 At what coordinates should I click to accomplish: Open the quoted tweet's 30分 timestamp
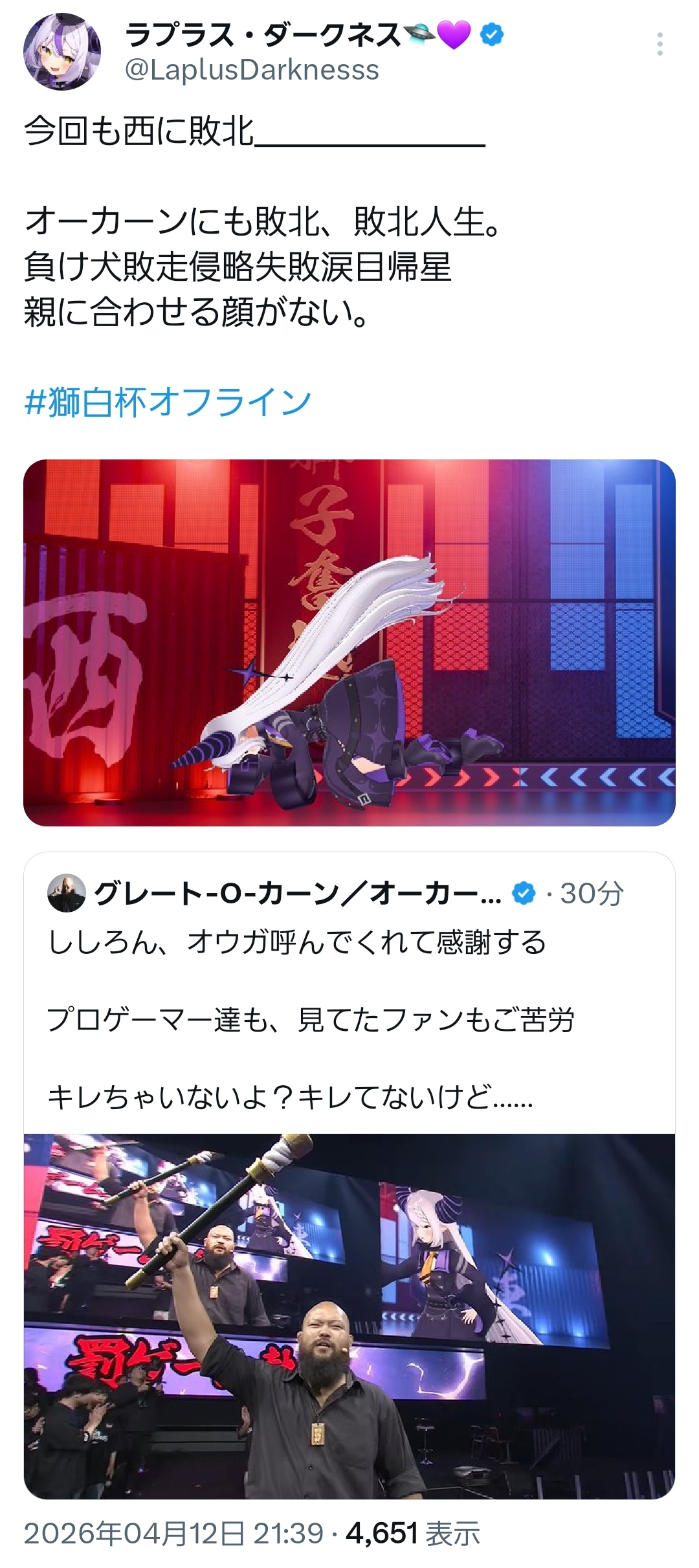(592, 894)
